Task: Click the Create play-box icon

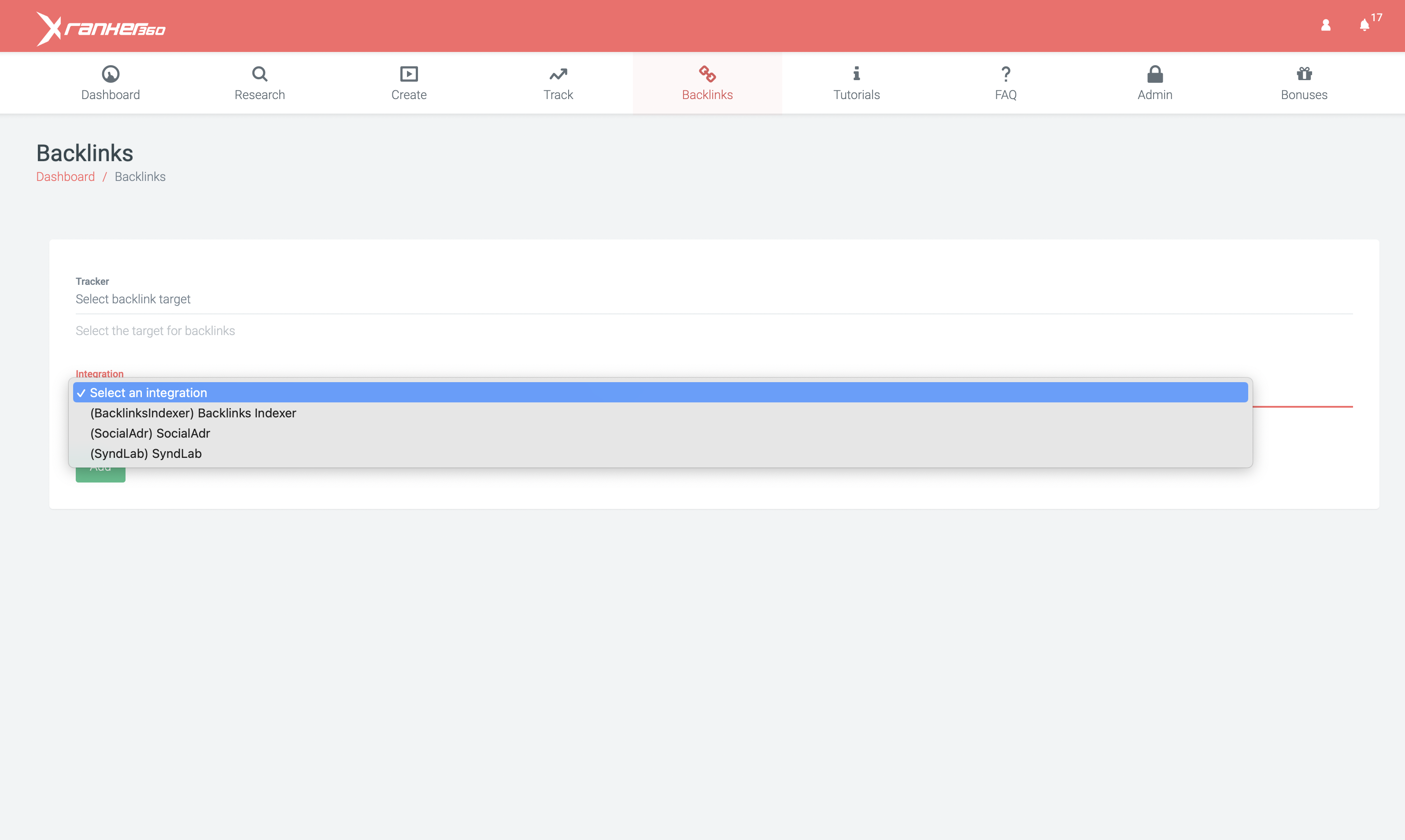Action: point(409,74)
